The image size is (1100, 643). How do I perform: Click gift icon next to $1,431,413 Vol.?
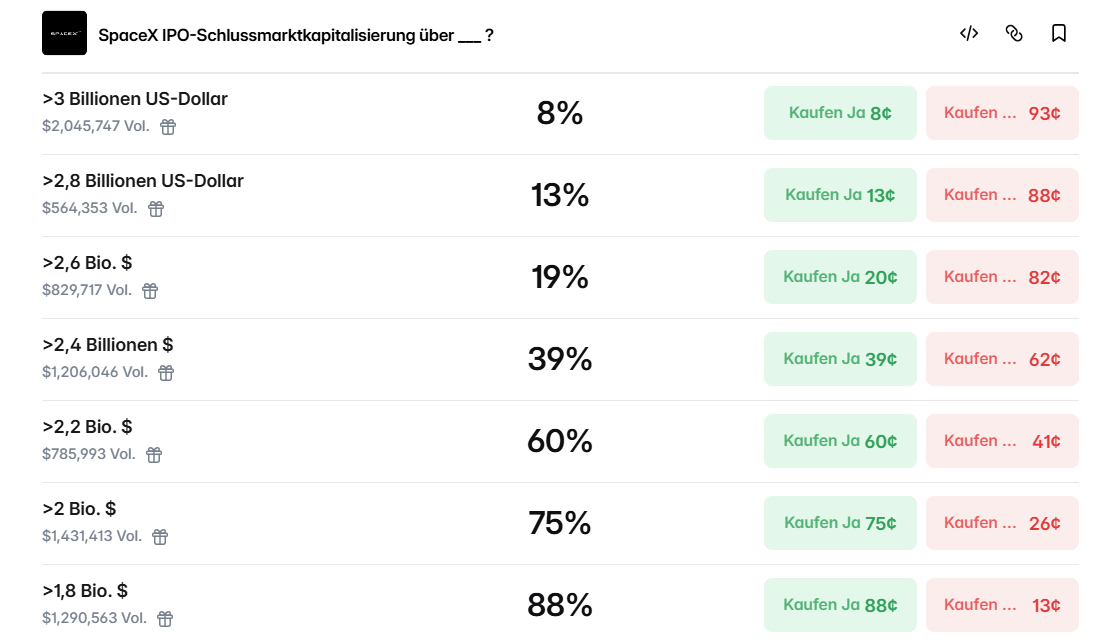[160, 537]
